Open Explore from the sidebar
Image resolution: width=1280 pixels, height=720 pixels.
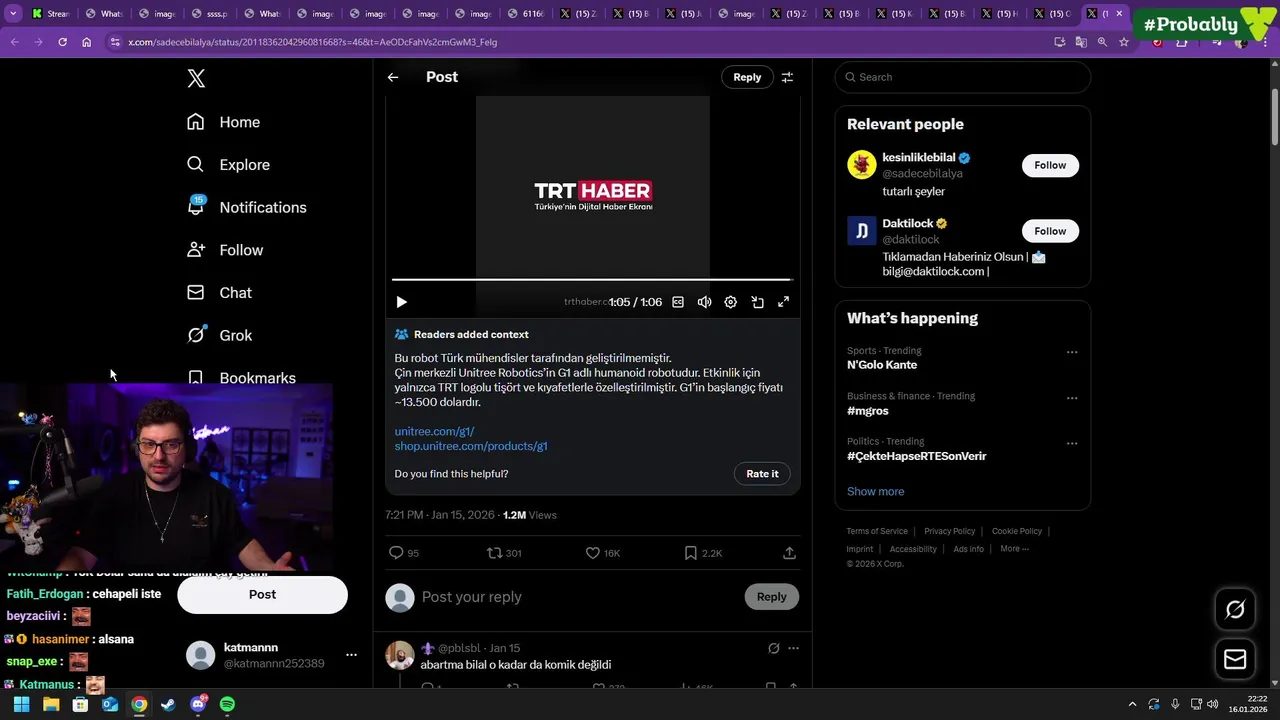click(x=229, y=165)
